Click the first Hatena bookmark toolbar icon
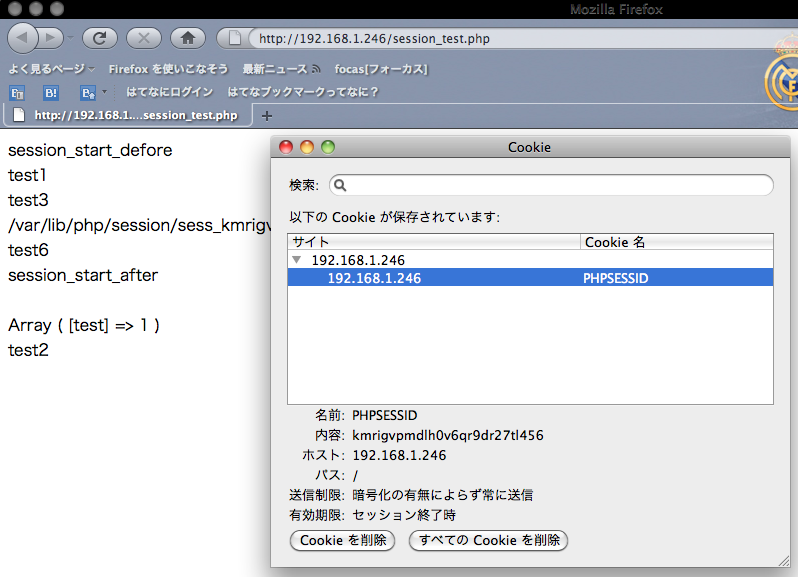The image size is (798, 577). [x=17, y=92]
